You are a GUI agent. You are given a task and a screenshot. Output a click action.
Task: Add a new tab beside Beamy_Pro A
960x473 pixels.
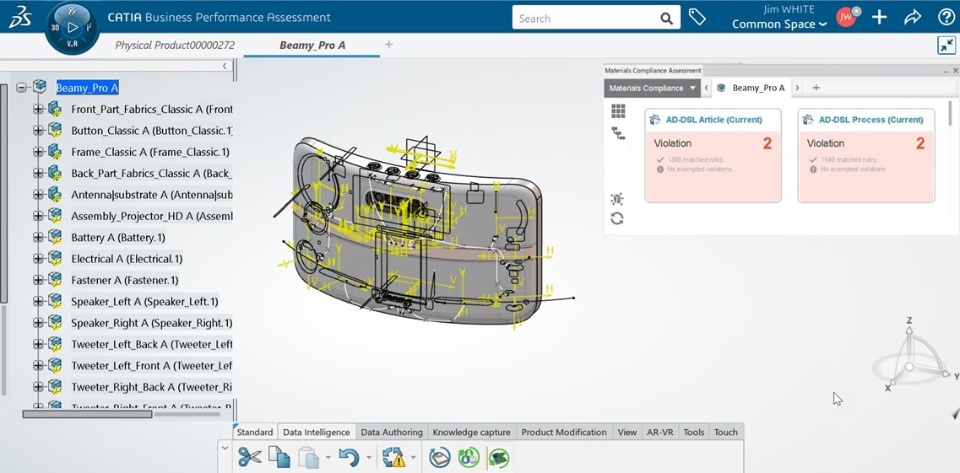click(x=389, y=44)
